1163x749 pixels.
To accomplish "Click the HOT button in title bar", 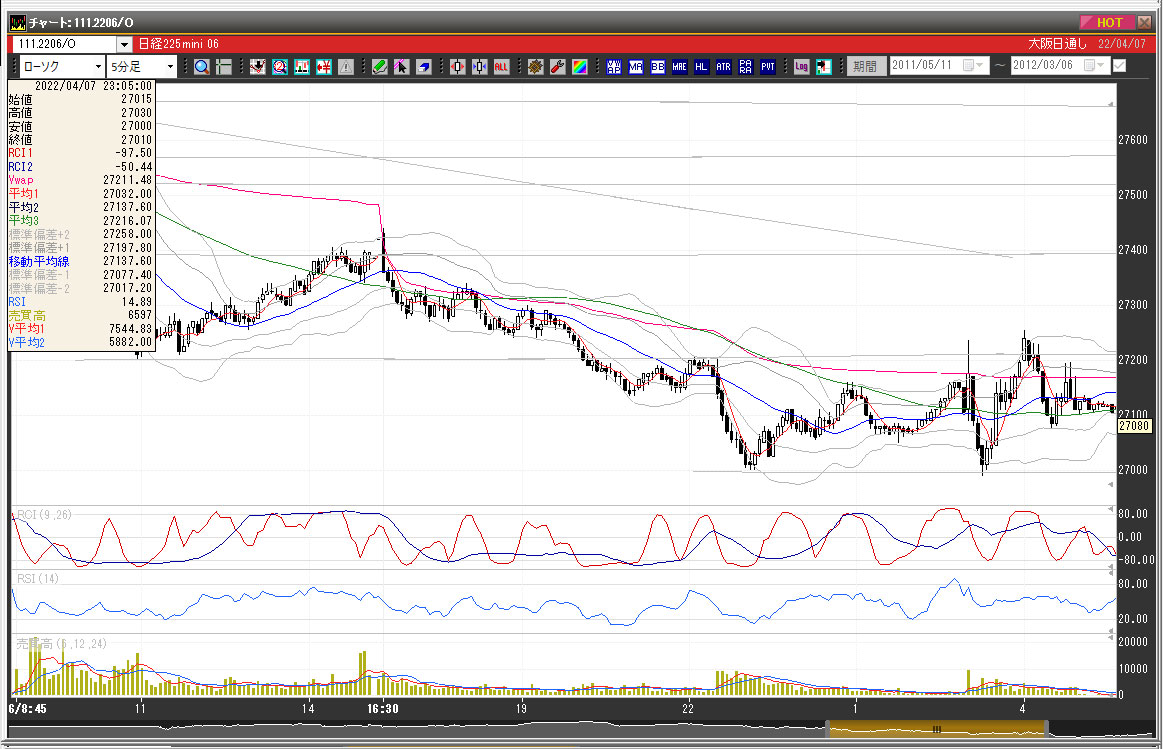I will 1106,22.
